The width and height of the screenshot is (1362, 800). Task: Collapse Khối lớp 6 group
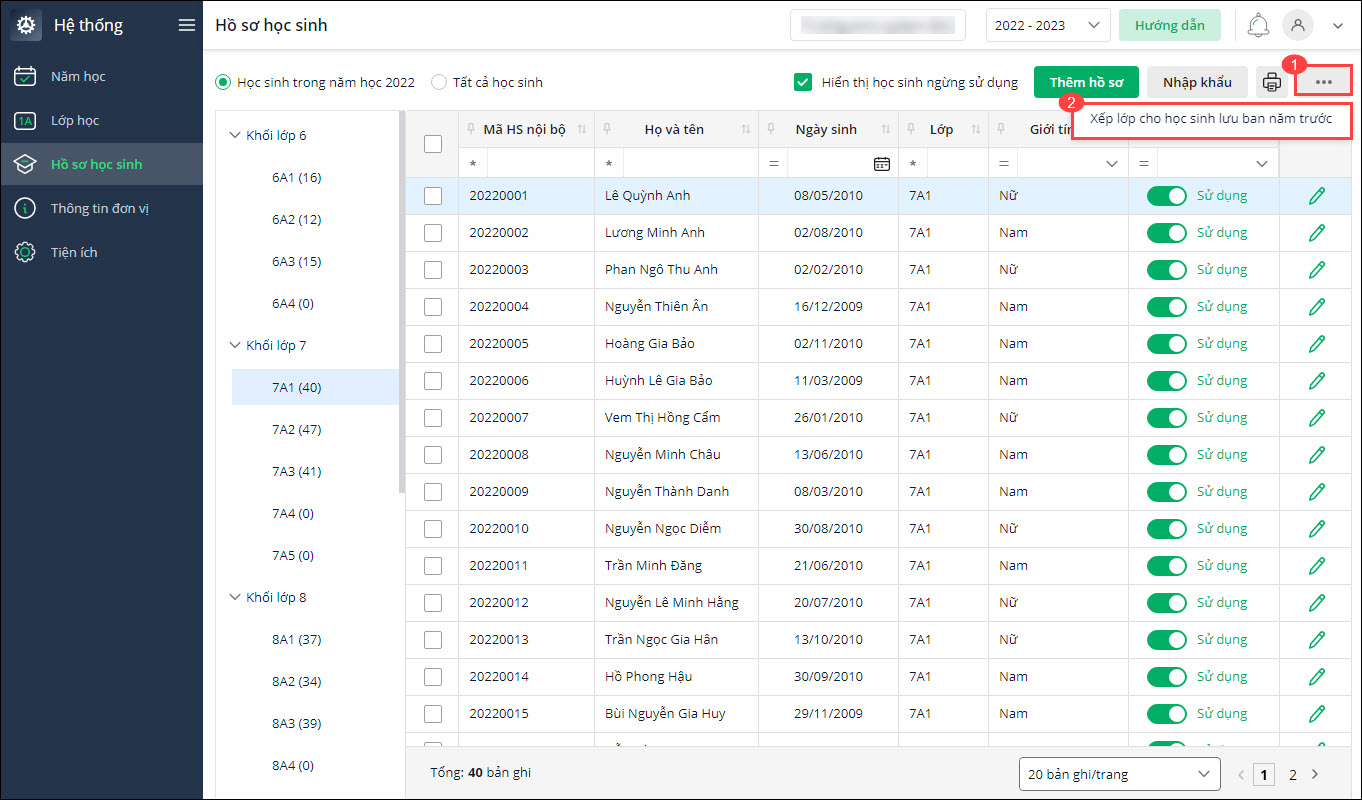point(235,135)
